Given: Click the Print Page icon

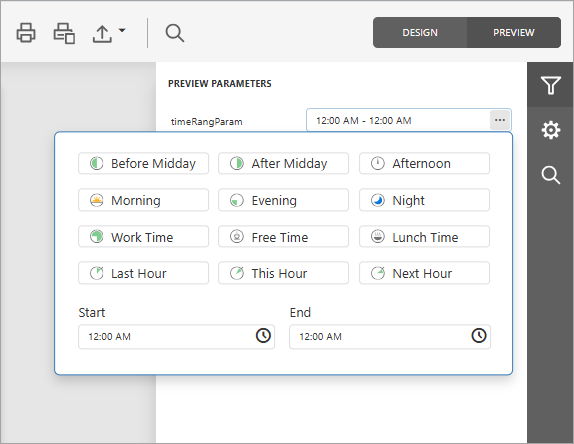Looking at the screenshot, I should [x=64, y=33].
